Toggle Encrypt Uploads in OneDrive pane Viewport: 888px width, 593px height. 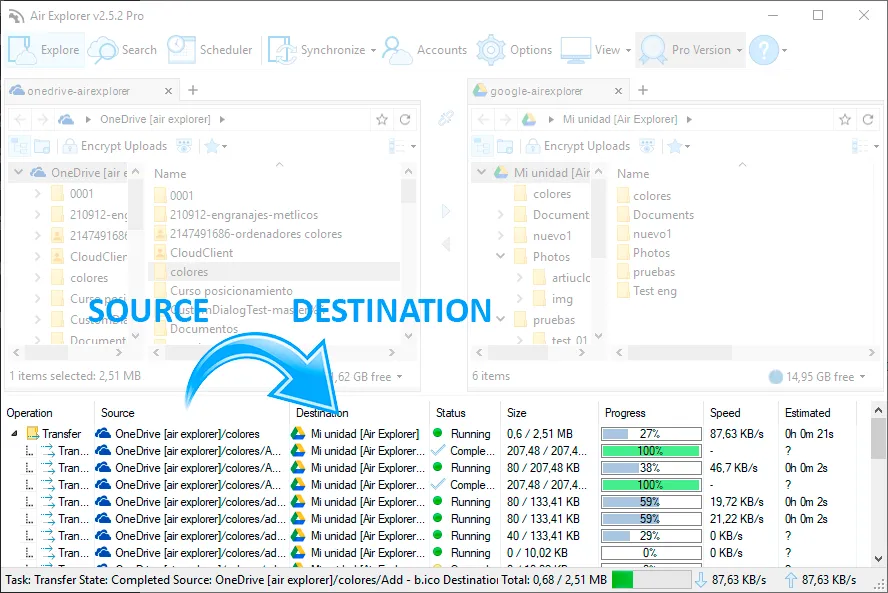115,146
